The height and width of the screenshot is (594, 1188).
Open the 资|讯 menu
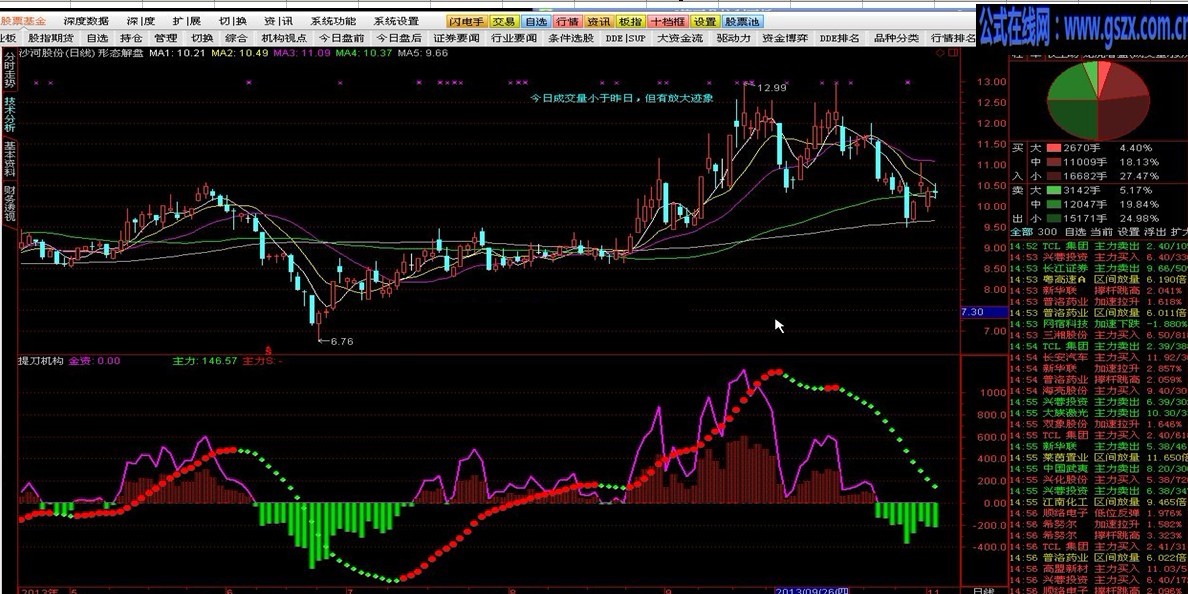[279, 21]
